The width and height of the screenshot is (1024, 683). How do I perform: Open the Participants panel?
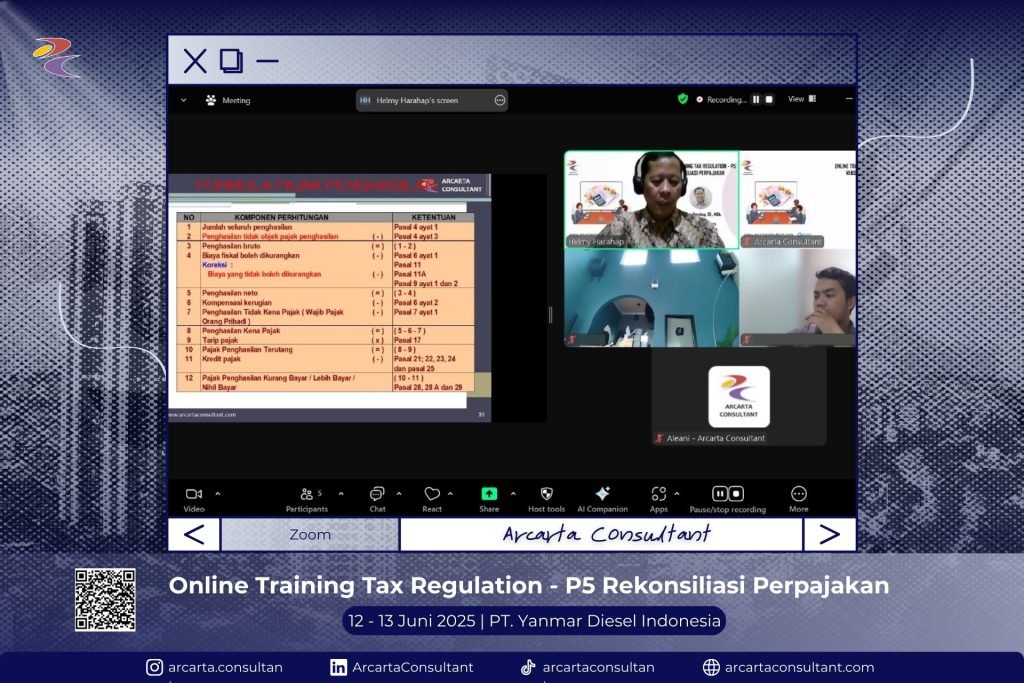(x=307, y=494)
